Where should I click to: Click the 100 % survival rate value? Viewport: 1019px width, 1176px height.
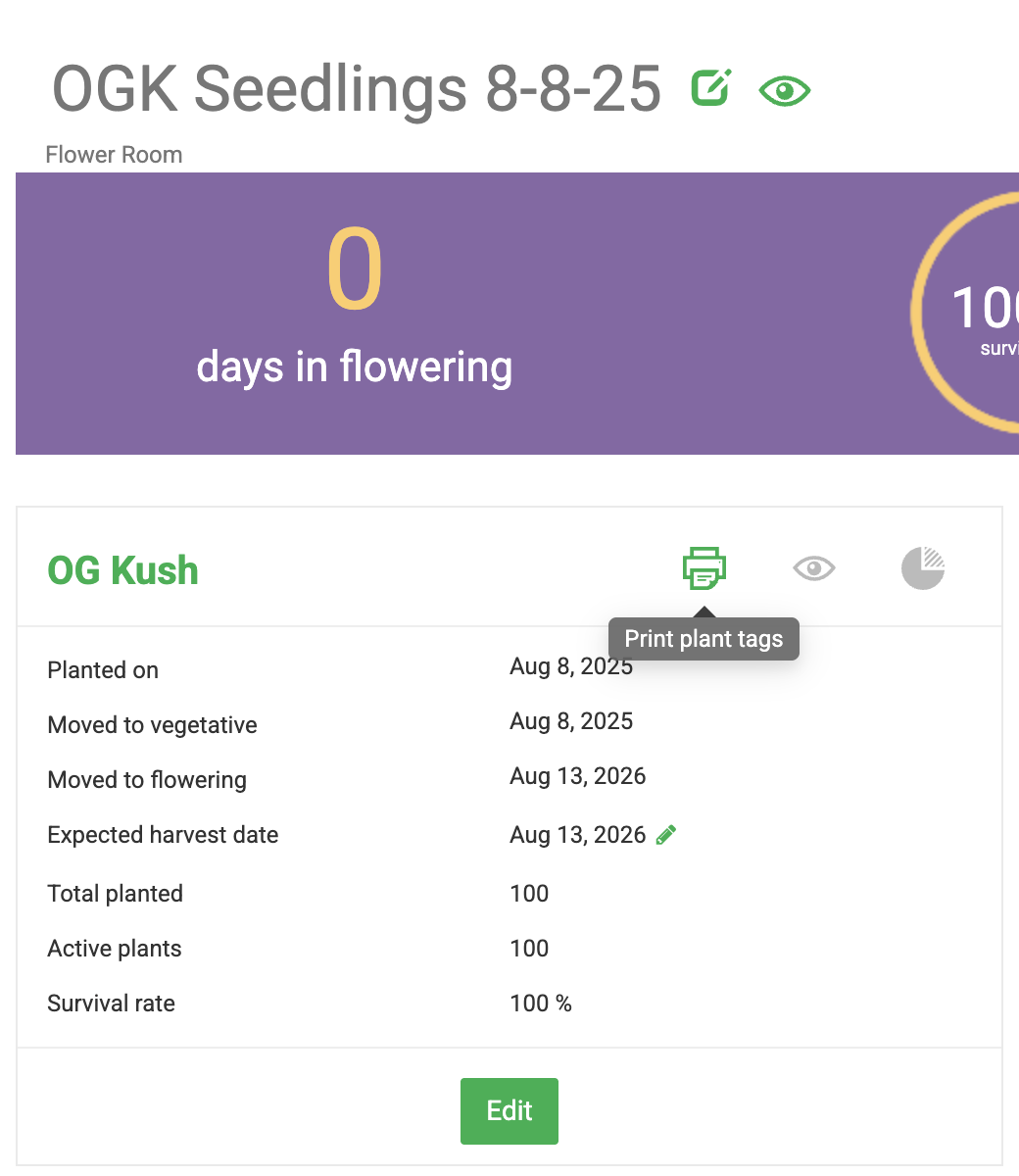541,1004
